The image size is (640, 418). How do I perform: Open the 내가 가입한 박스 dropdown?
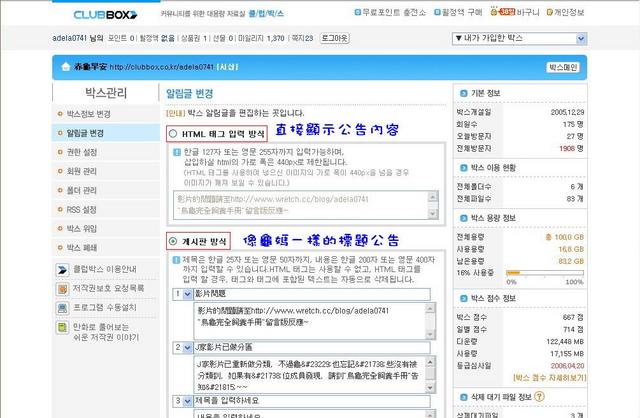pyautogui.click(x=520, y=38)
